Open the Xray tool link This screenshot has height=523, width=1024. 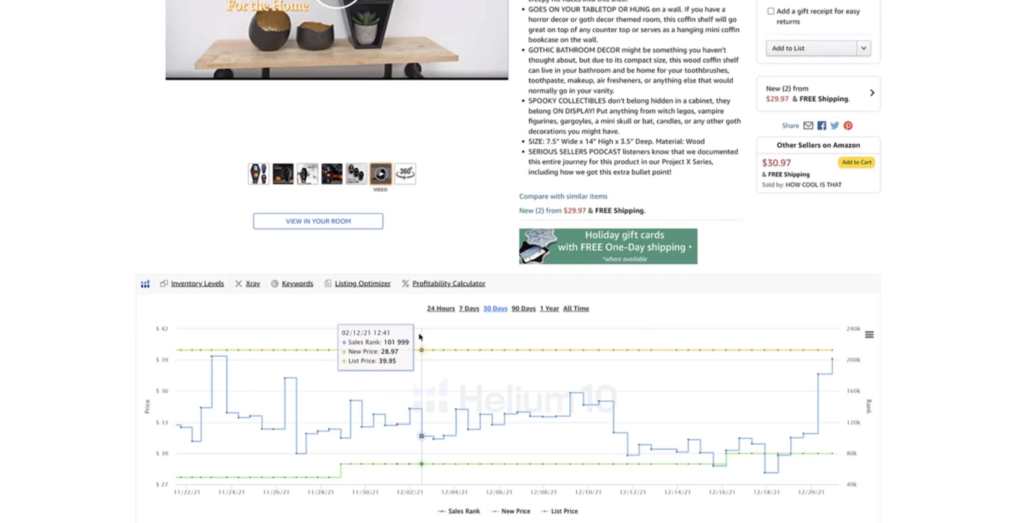click(x=253, y=283)
